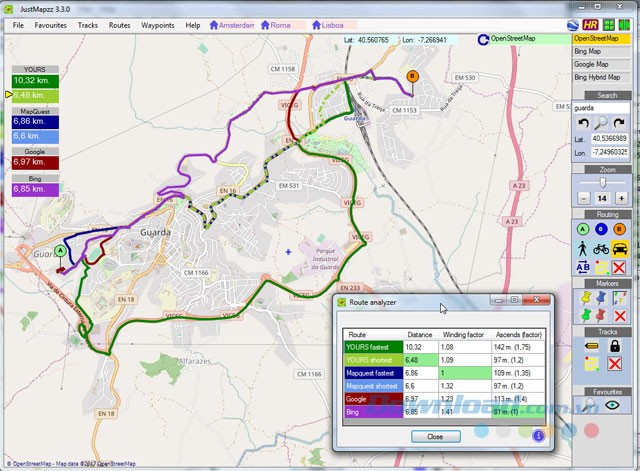This screenshot has height=471, width=640.
Task: Increase zoom level with plus button
Action: coord(620,199)
